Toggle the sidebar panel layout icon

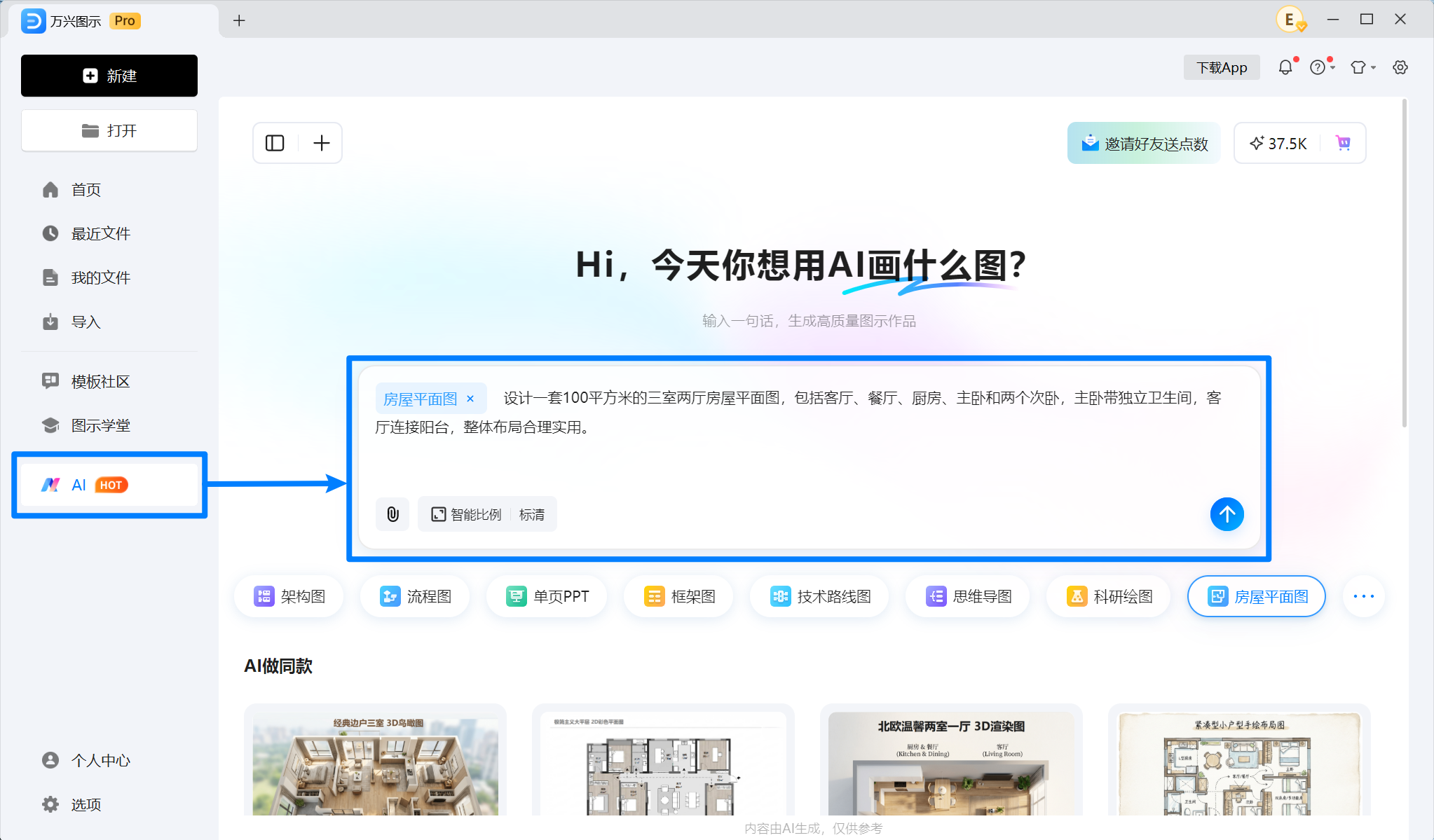tap(275, 143)
